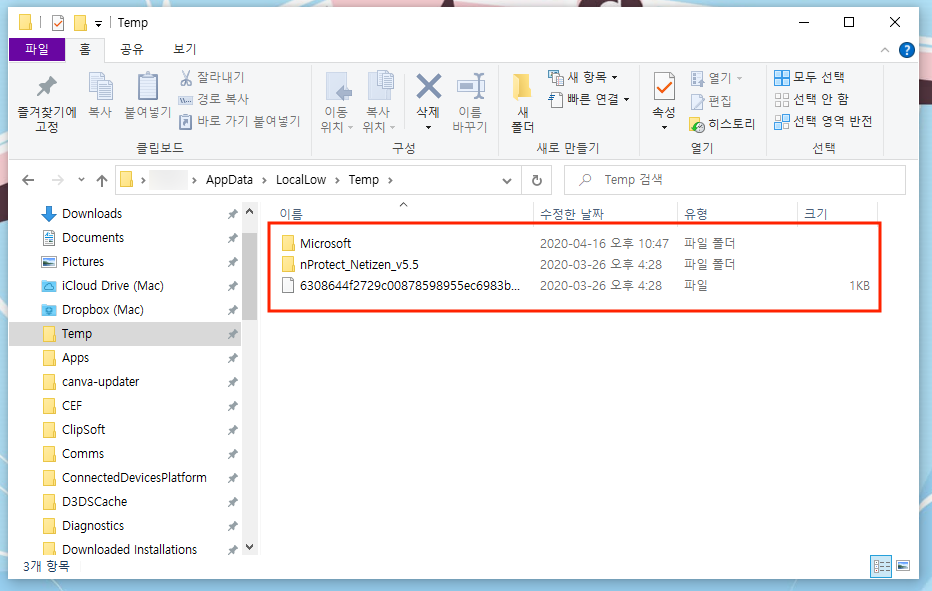Click the forward navigation arrow
Image resolution: width=932 pixels, height=591 pixels.
click(x=58, y=180)
